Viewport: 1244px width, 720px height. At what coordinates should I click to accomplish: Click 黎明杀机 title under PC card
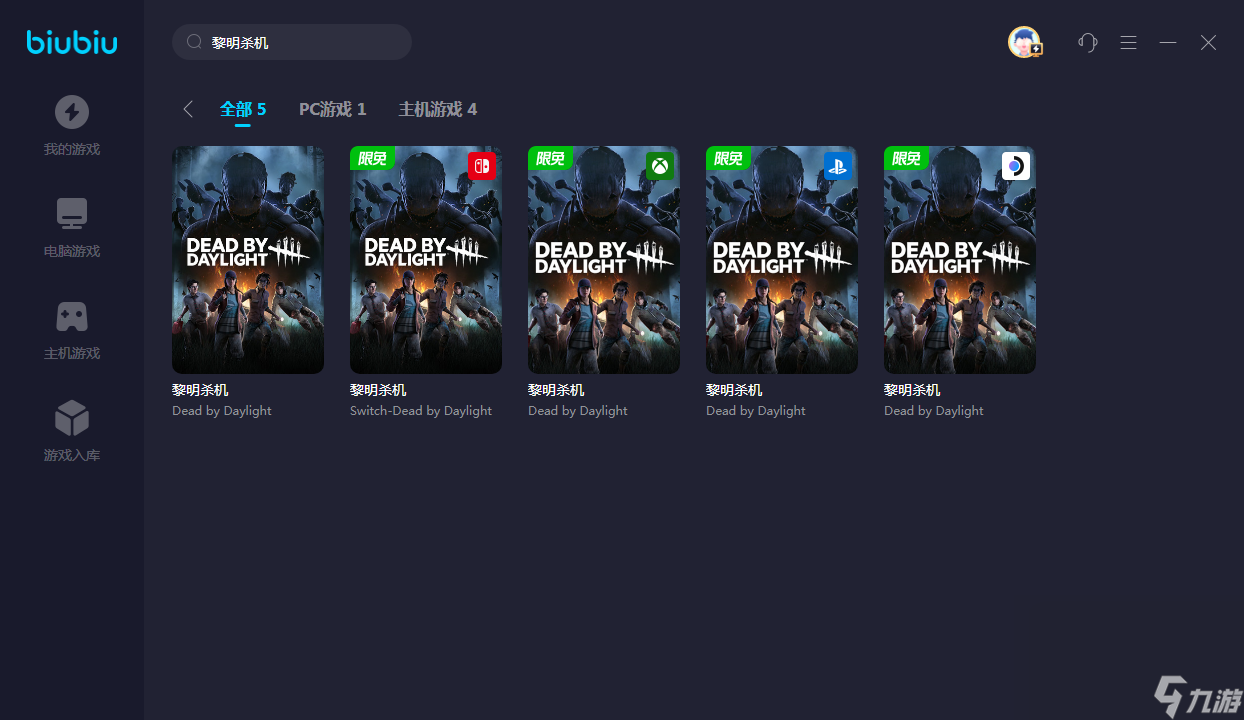pyautogui.click(x=200, y=390)
